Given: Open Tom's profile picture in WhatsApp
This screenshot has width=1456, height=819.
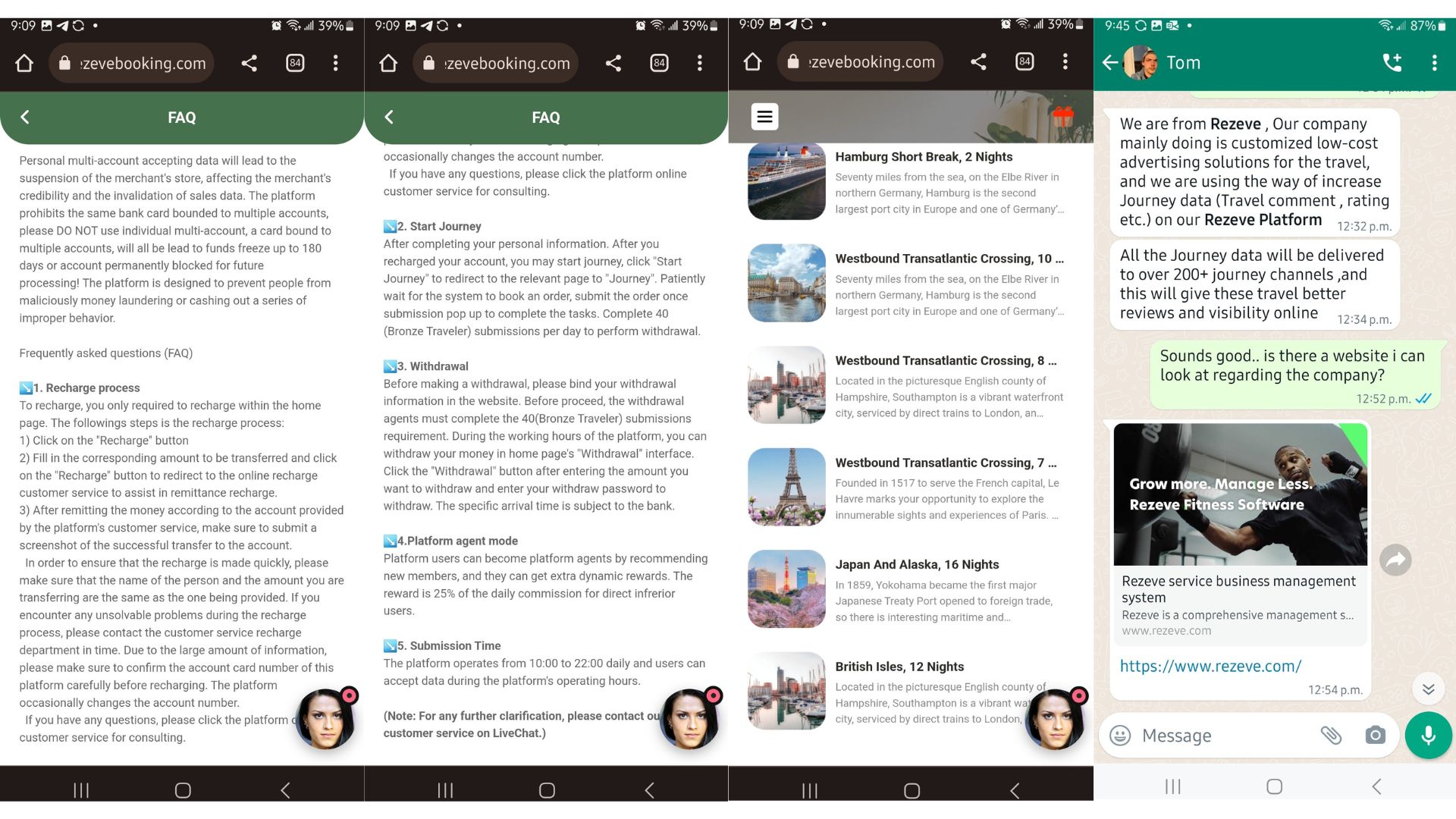Looking at the screenshot, I should (x=1140, y=63).
